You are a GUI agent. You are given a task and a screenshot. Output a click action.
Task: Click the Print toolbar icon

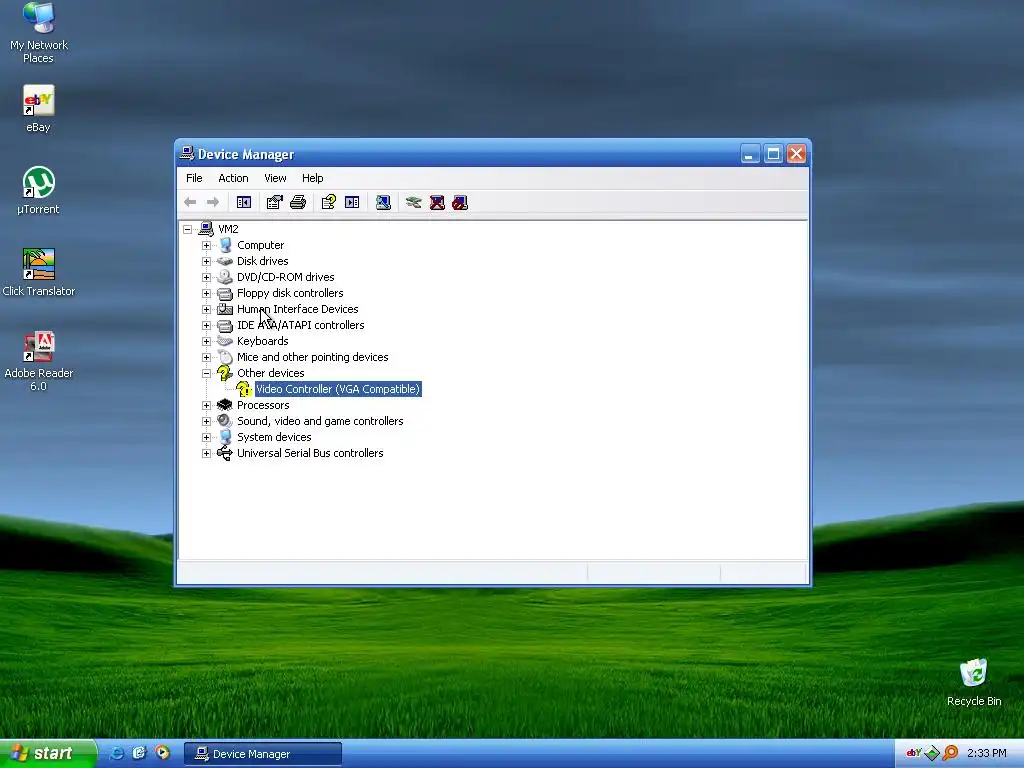tap(298, 202)
